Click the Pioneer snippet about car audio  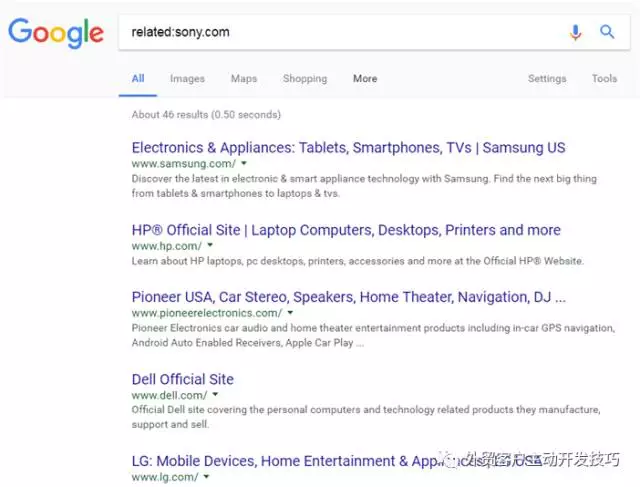[x=373, y=335]
